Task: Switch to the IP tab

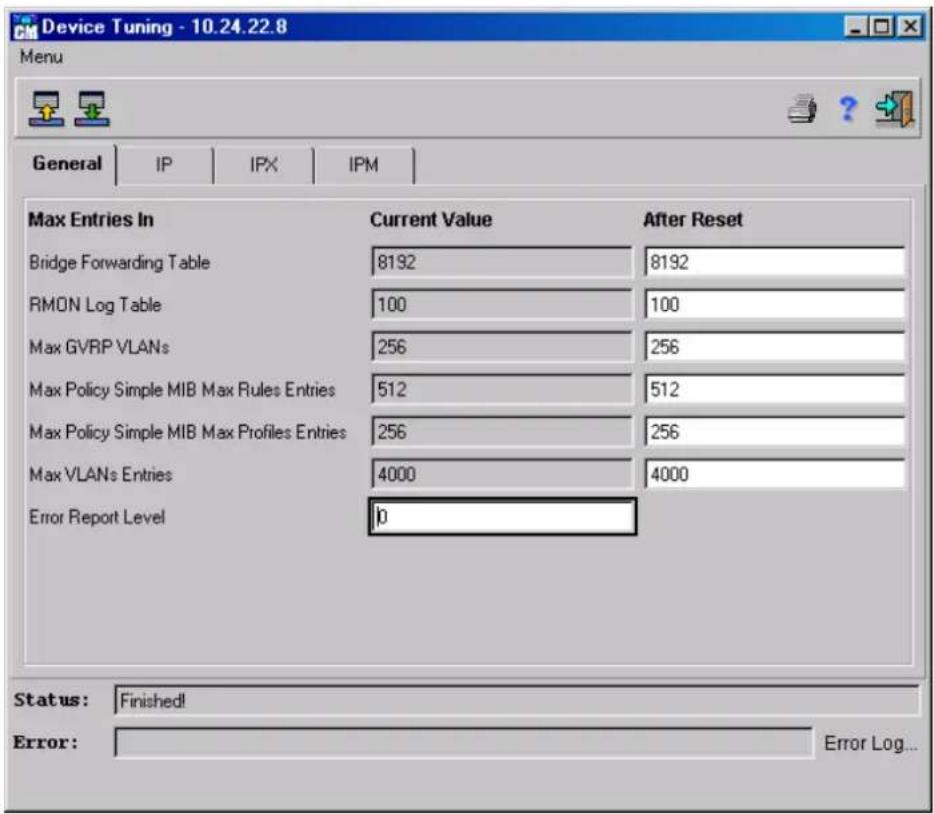Action: (x=164, y=165)
